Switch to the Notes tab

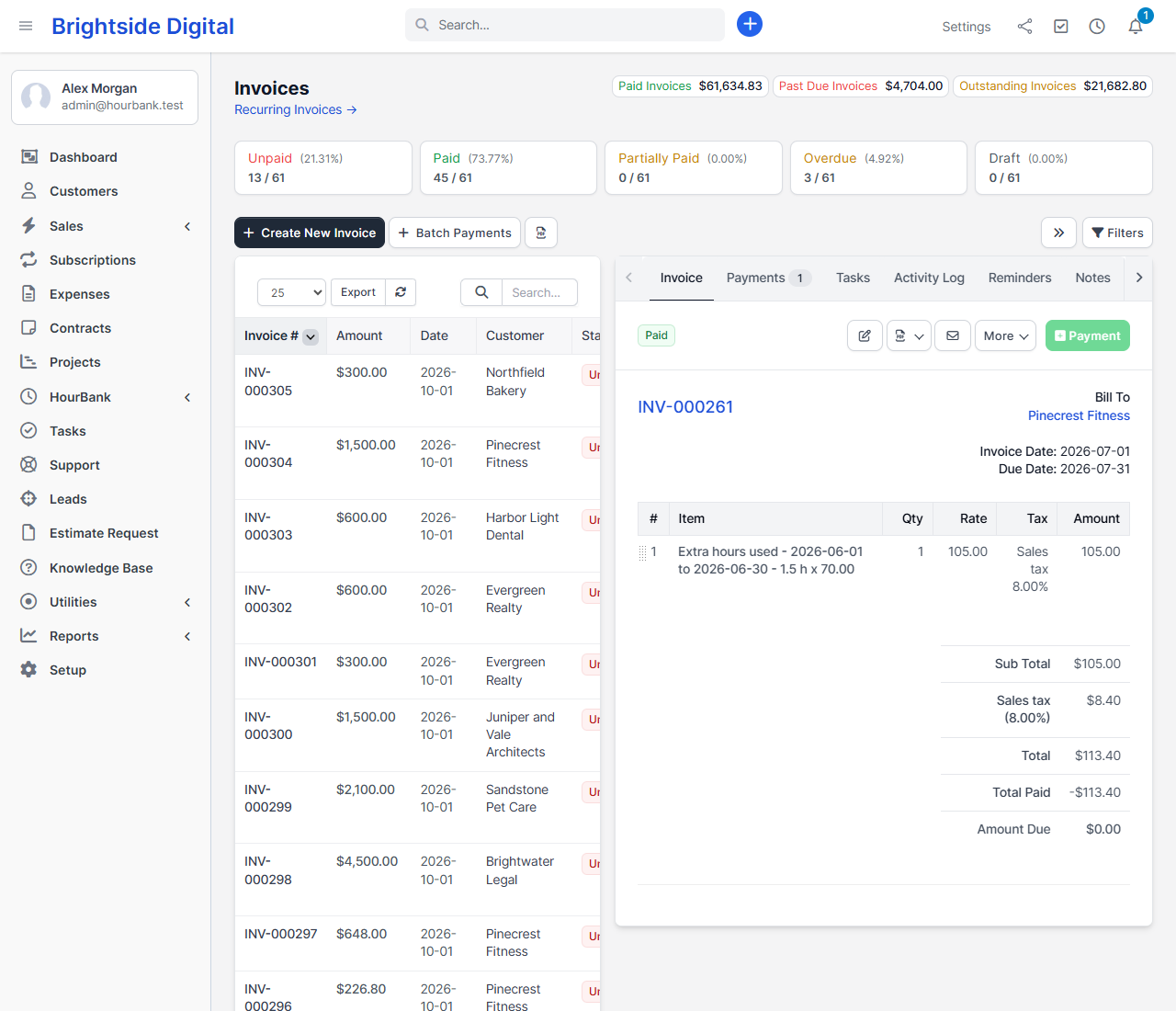1092,278
